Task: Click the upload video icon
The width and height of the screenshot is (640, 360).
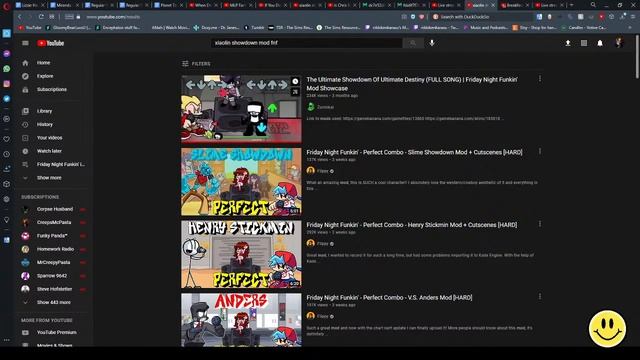Action: [568, 43]
